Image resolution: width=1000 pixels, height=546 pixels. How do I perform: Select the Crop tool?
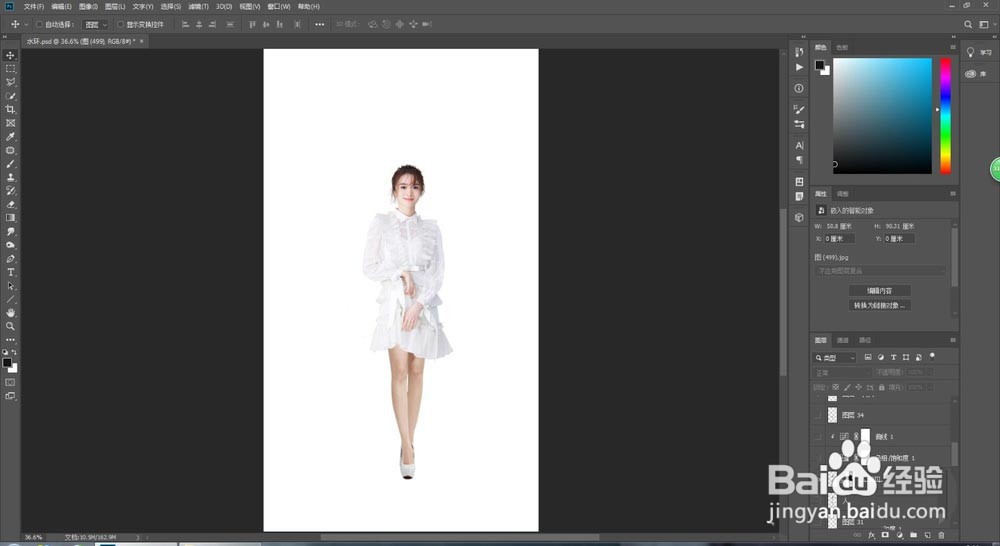click(x=10, y=110)
